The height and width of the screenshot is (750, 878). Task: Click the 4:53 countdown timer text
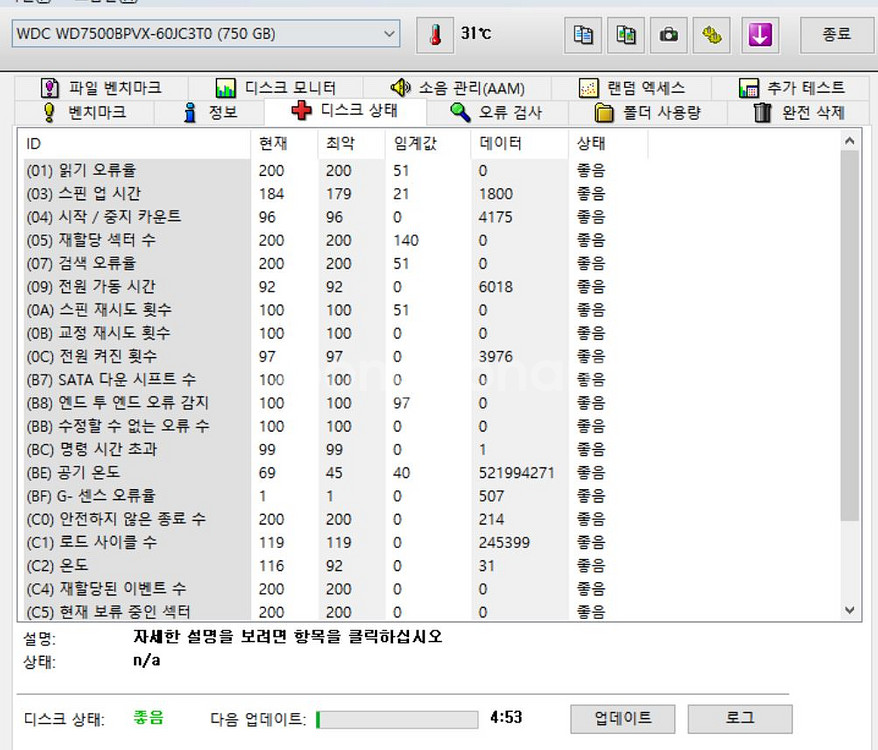[506, 718]
